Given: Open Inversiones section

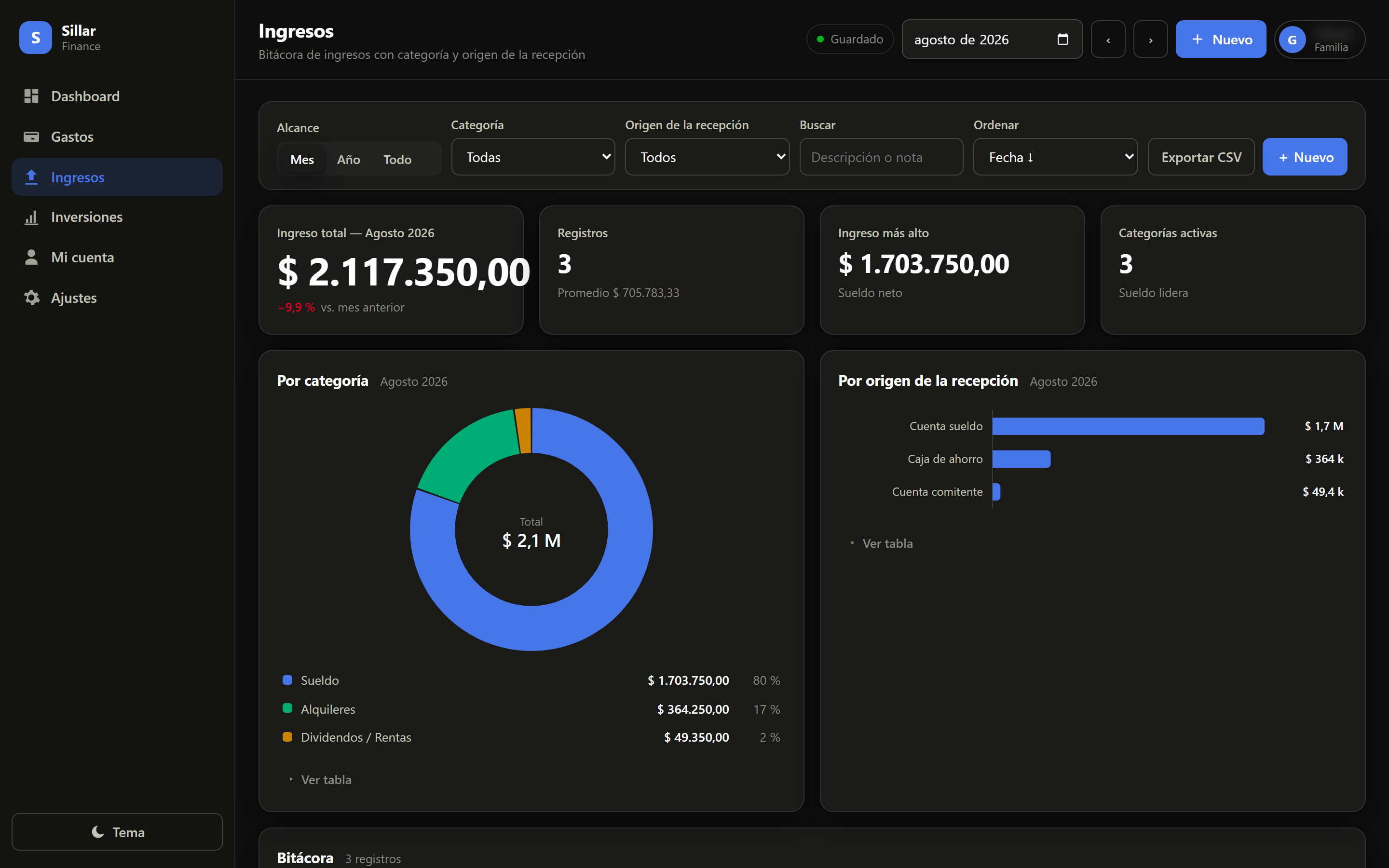Looking at the screenshot, I should click(117, 217).
